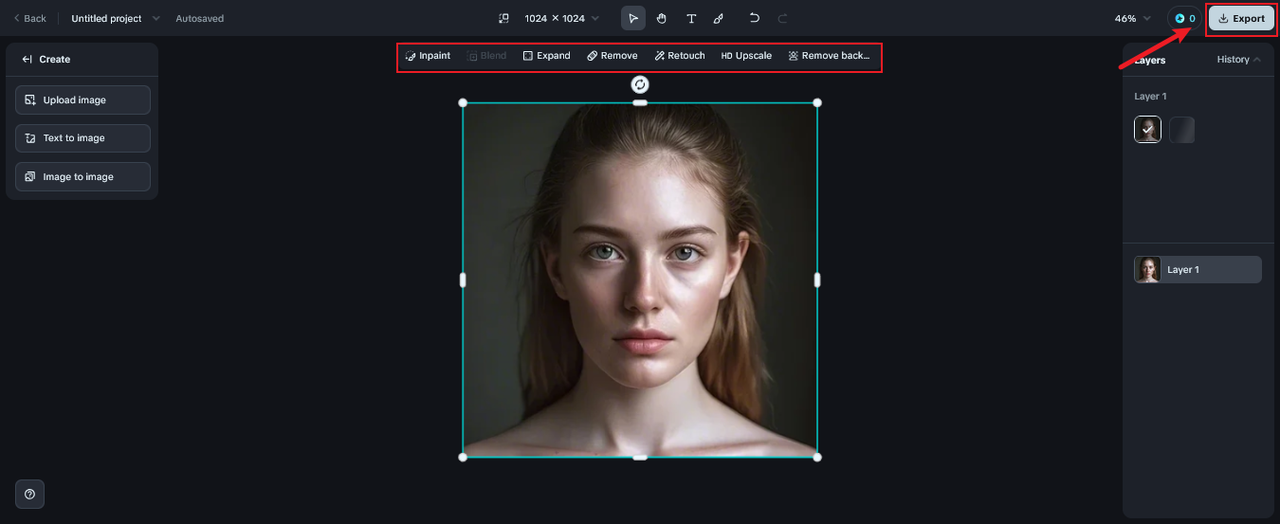The image size is (1280, 524).
Task: Click the top-left corner resize handle
Action: (463, 103)
